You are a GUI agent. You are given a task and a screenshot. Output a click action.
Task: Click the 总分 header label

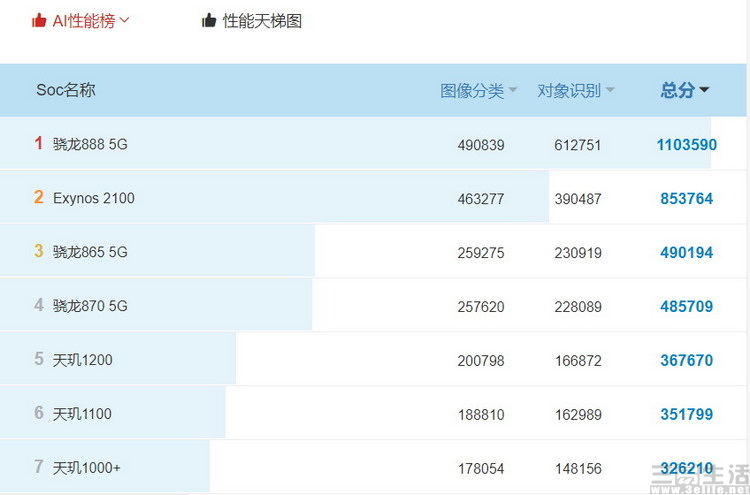point(678,90)
